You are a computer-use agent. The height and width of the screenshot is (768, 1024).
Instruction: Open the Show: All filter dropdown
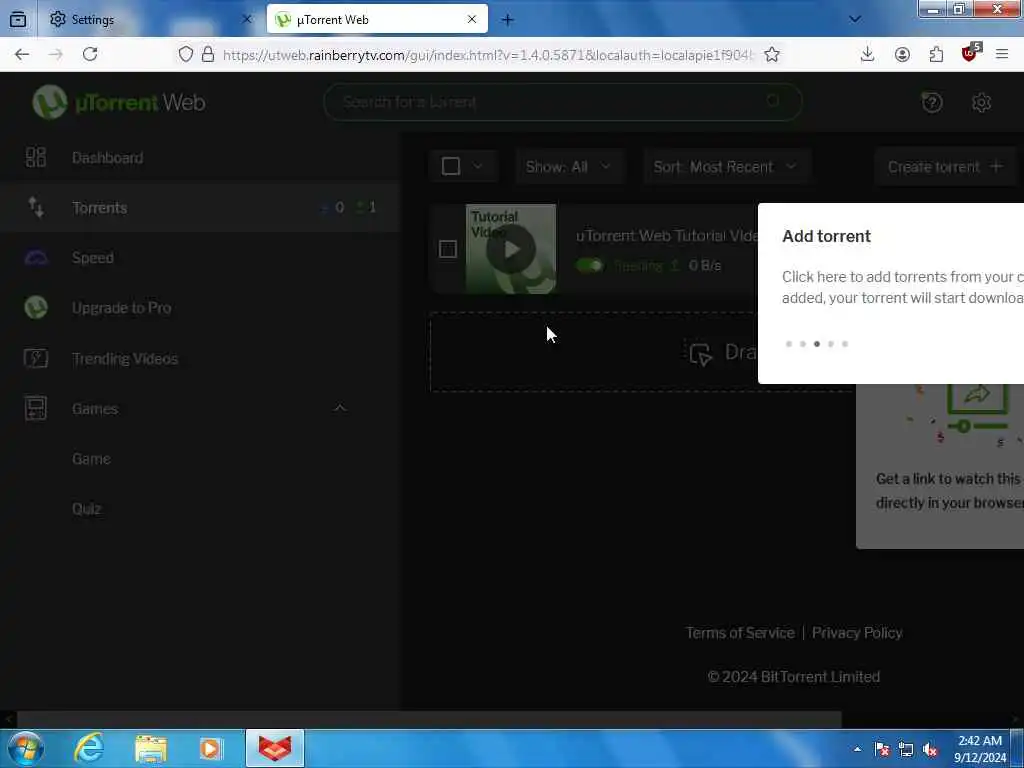pos(569,167)
